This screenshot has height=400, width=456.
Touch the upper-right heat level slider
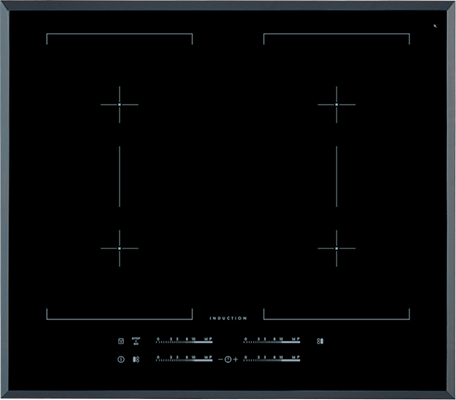click(x=272, y=340)
